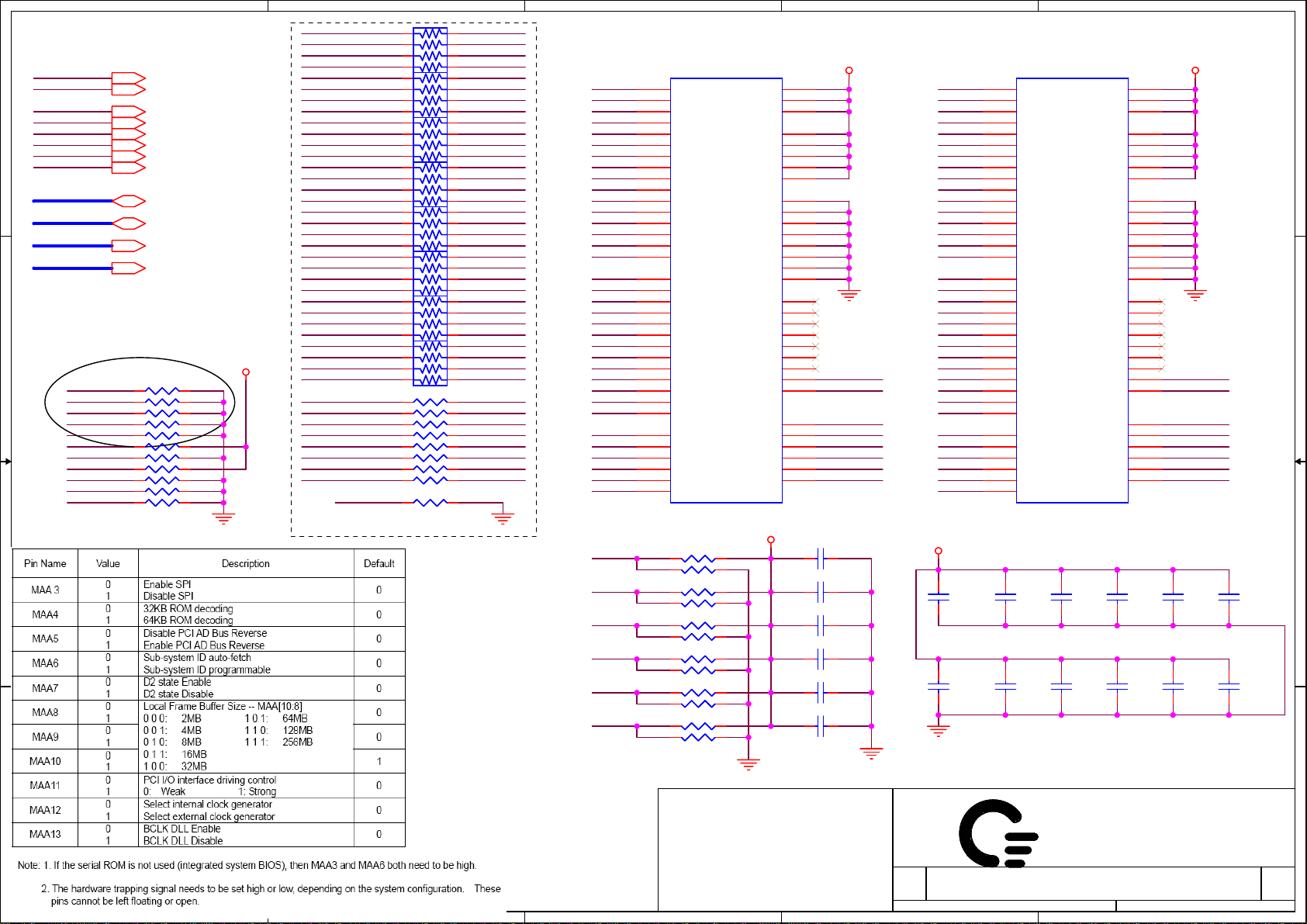Select the 'MAA8' pin name cell

pos(45,713)
